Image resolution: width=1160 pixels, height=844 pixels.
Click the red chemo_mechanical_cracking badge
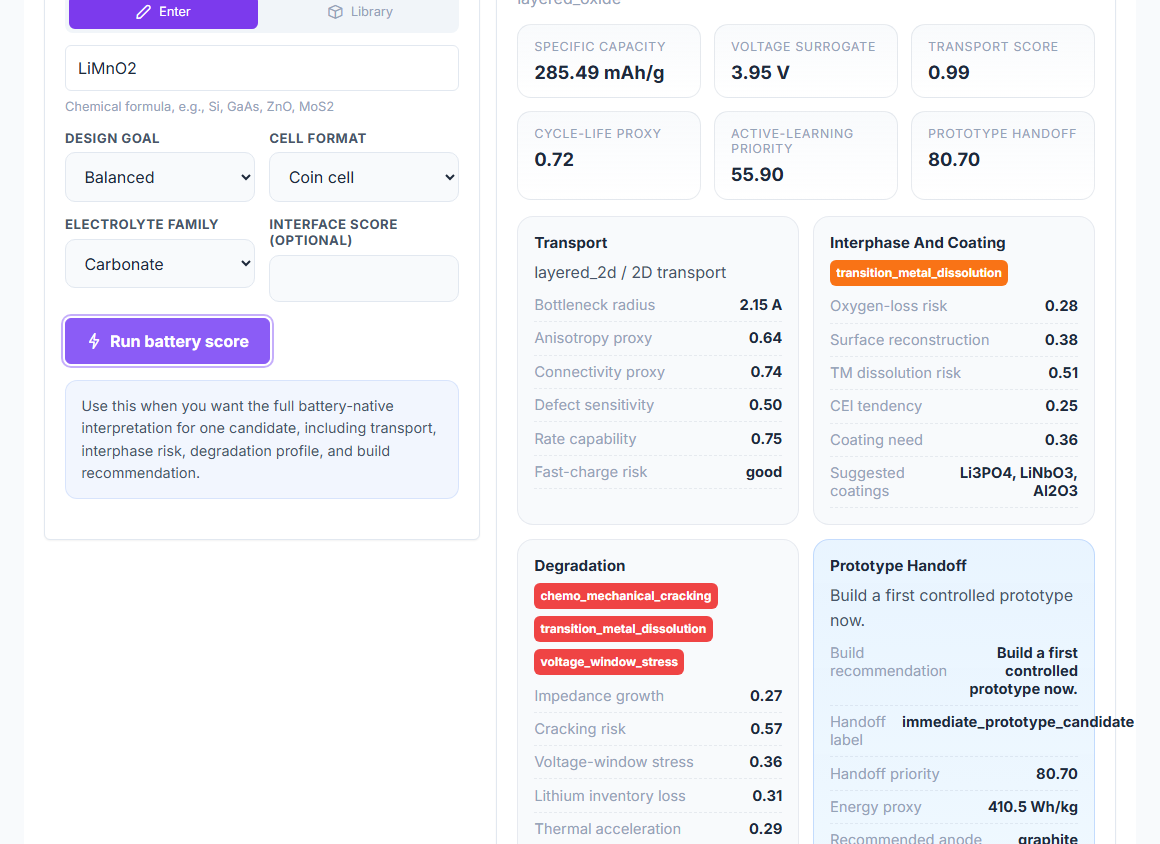tap(626, 596)
